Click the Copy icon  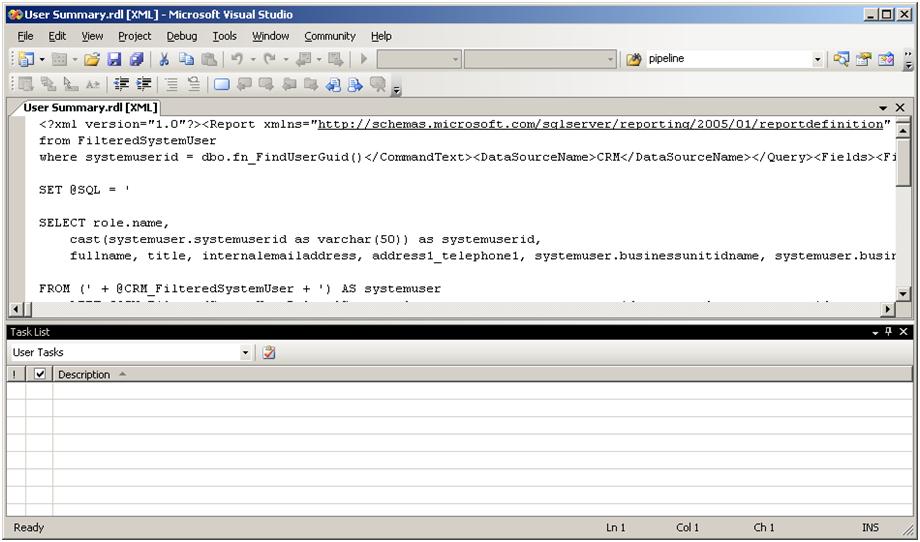coord(187,59)
